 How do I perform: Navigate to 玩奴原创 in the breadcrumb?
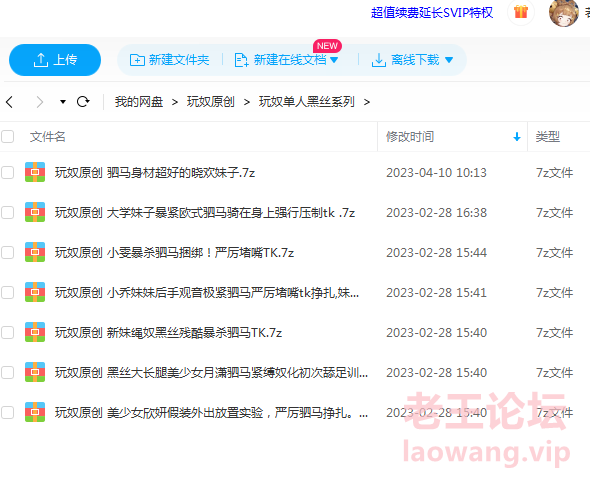[x=211, y=102]
